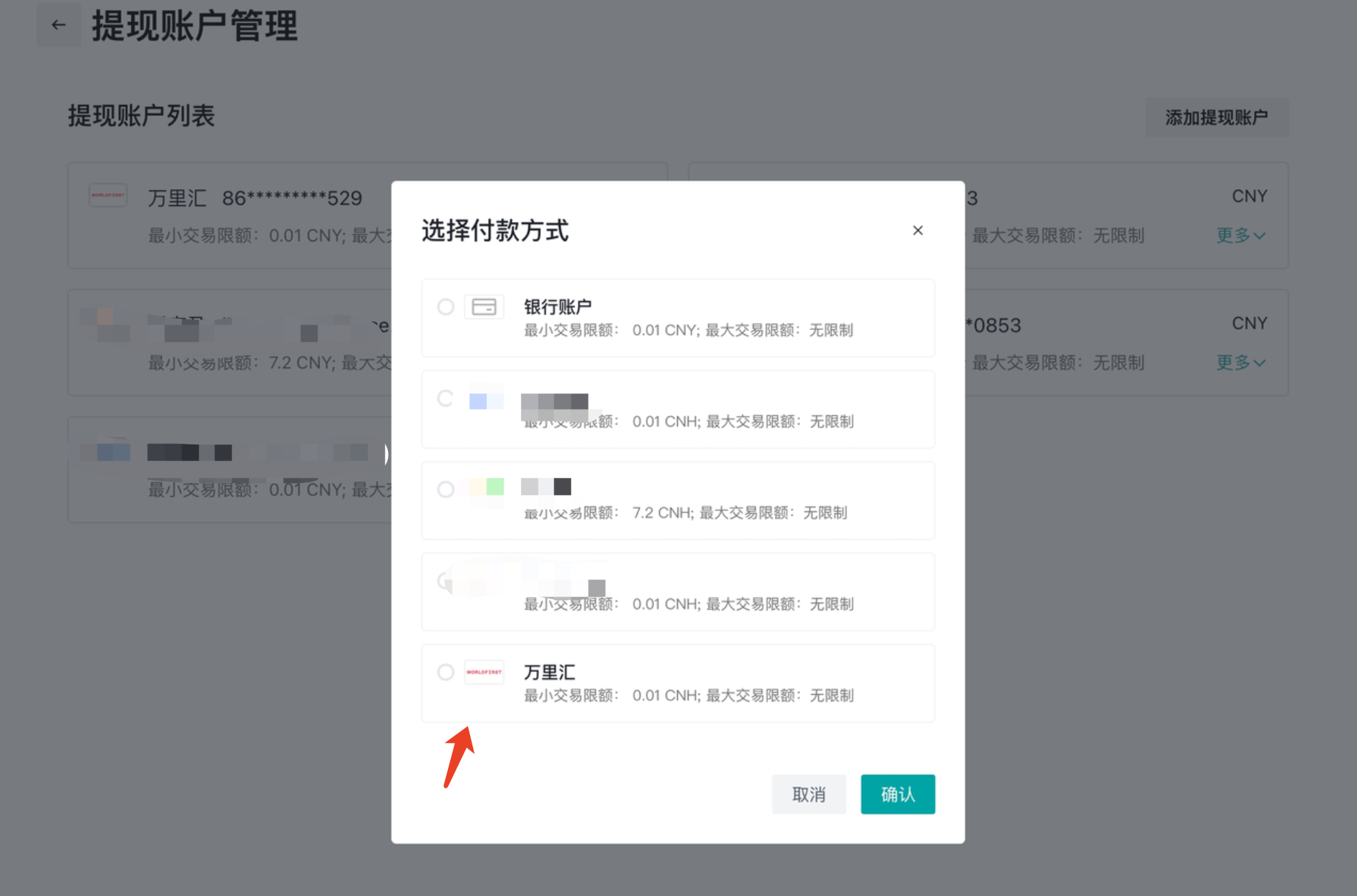Close the 选择付款方式 dialog
Screen dimensions: 1357x896
918,230
